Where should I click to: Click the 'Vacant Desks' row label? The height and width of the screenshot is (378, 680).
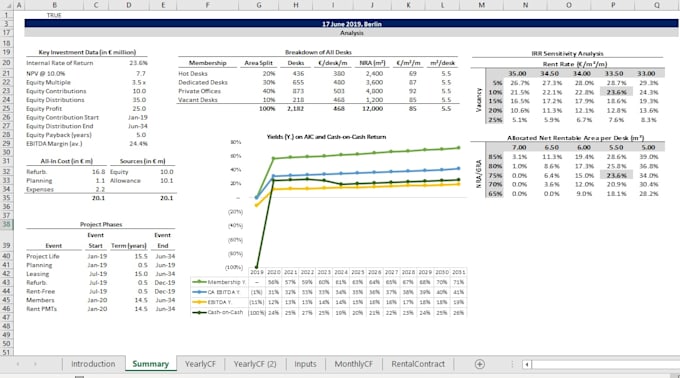coord(198,100)
